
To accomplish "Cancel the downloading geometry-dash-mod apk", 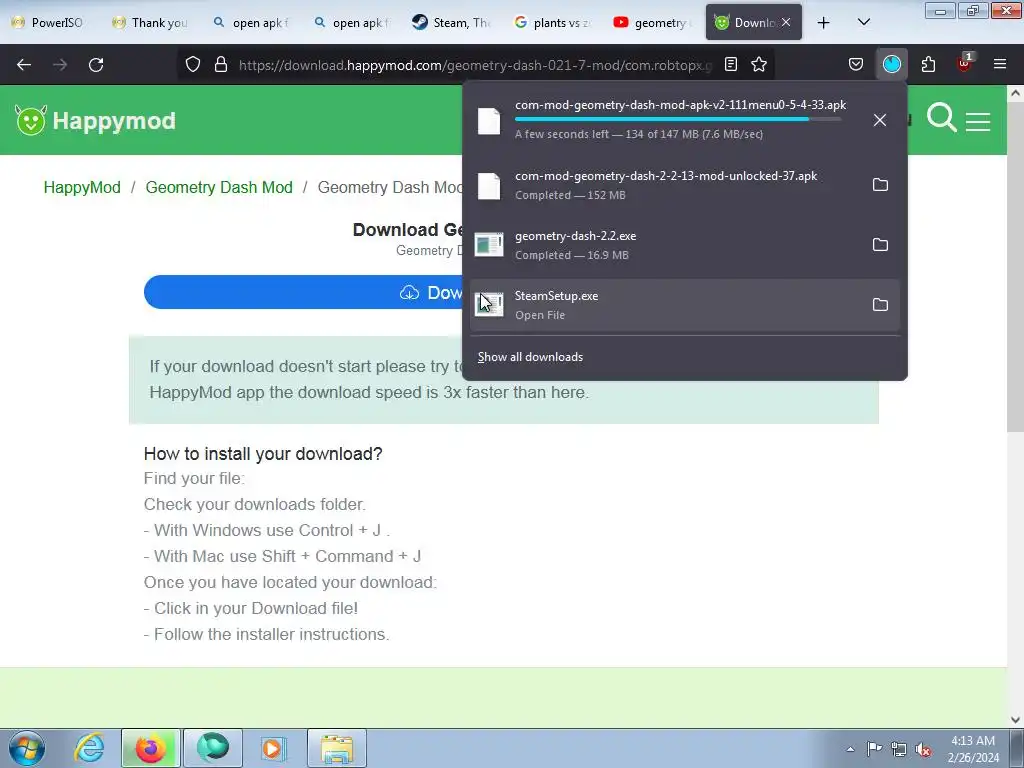I will click(x=880, y=120).
